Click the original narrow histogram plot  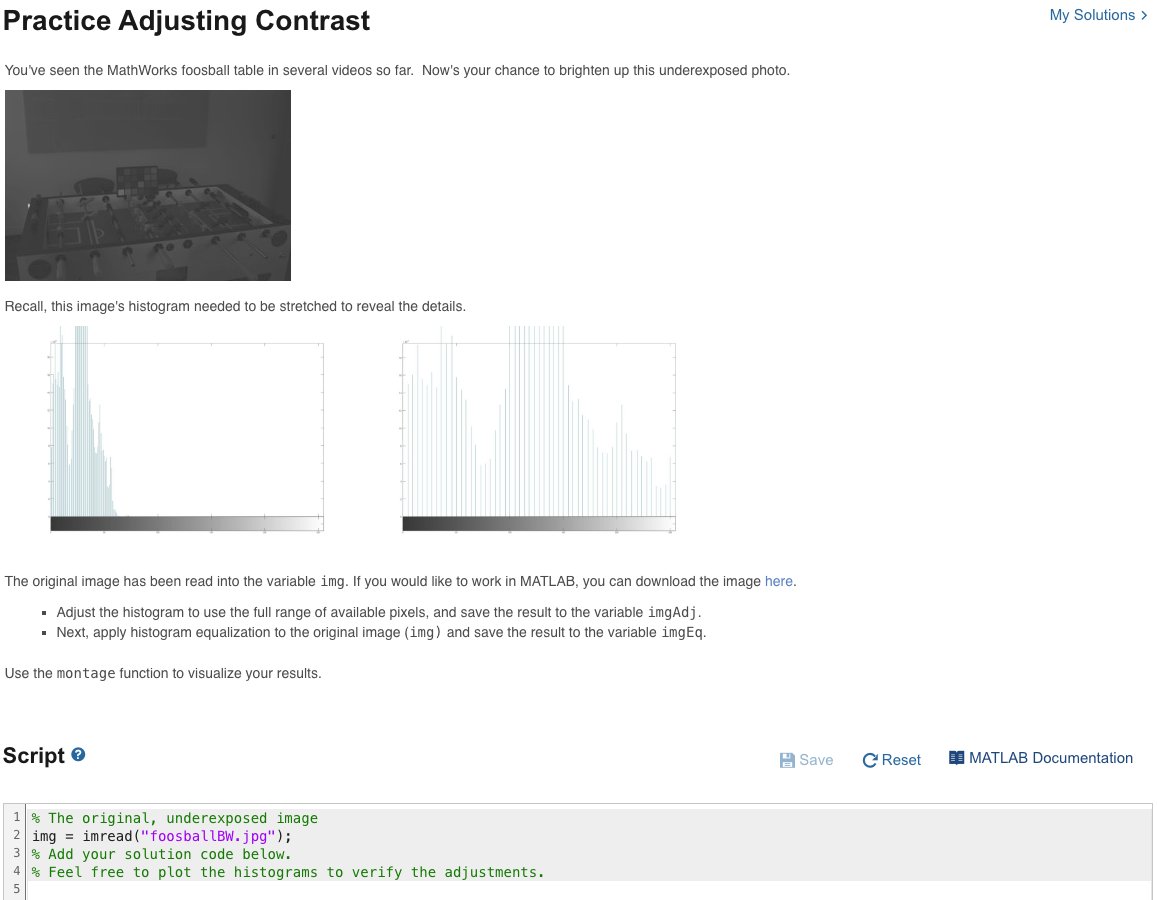click(185, 430)
